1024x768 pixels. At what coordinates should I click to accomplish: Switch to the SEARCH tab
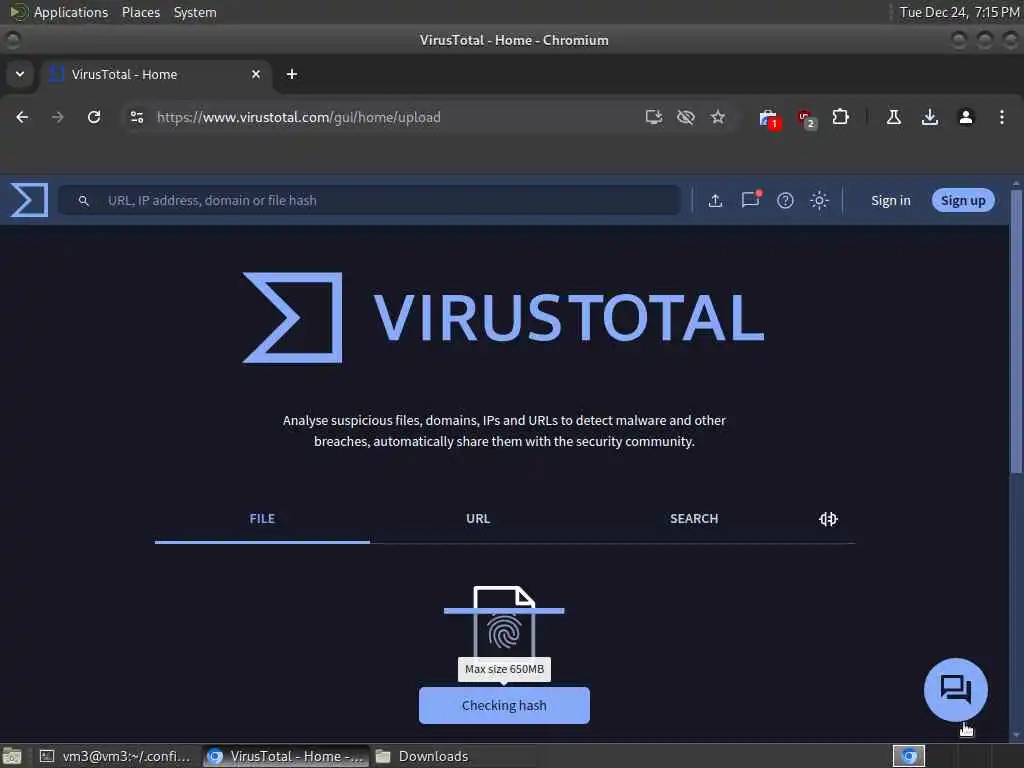click(694, 519)
